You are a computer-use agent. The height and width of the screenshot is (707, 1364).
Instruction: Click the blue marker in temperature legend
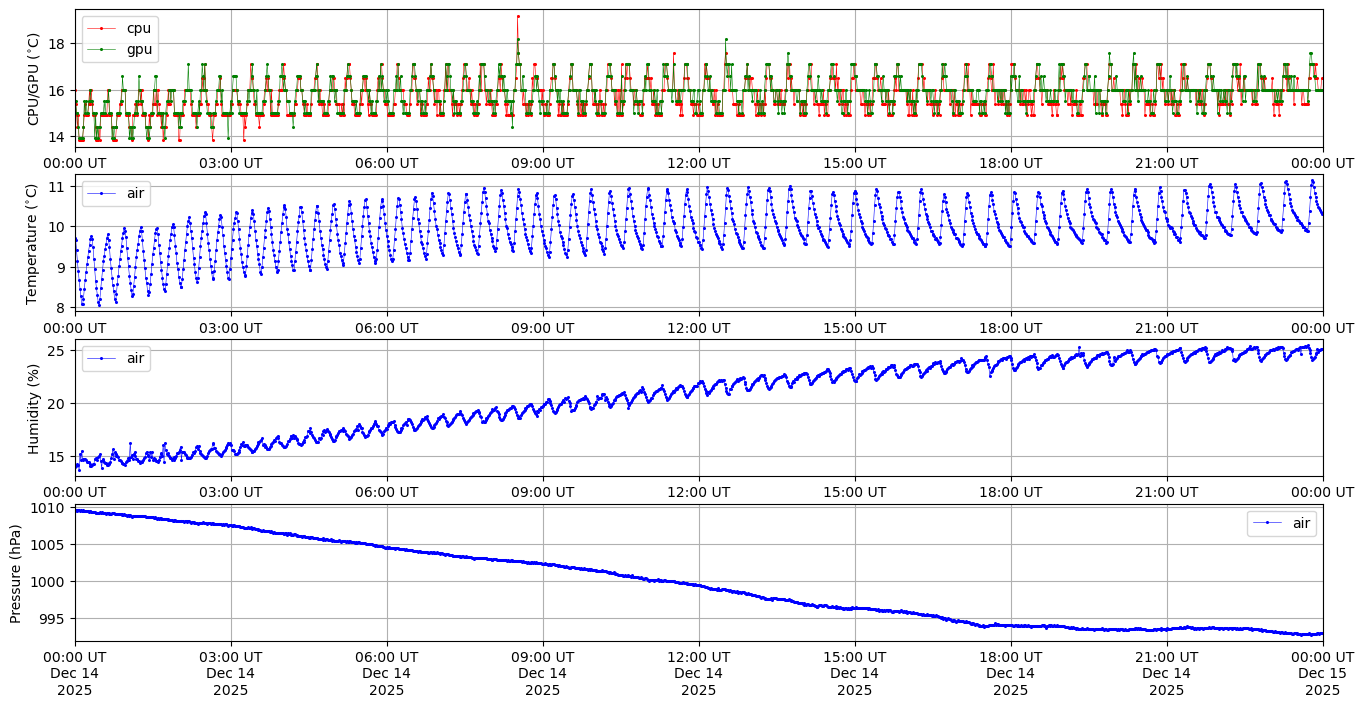pyautogui.click(x=101, y=194)
